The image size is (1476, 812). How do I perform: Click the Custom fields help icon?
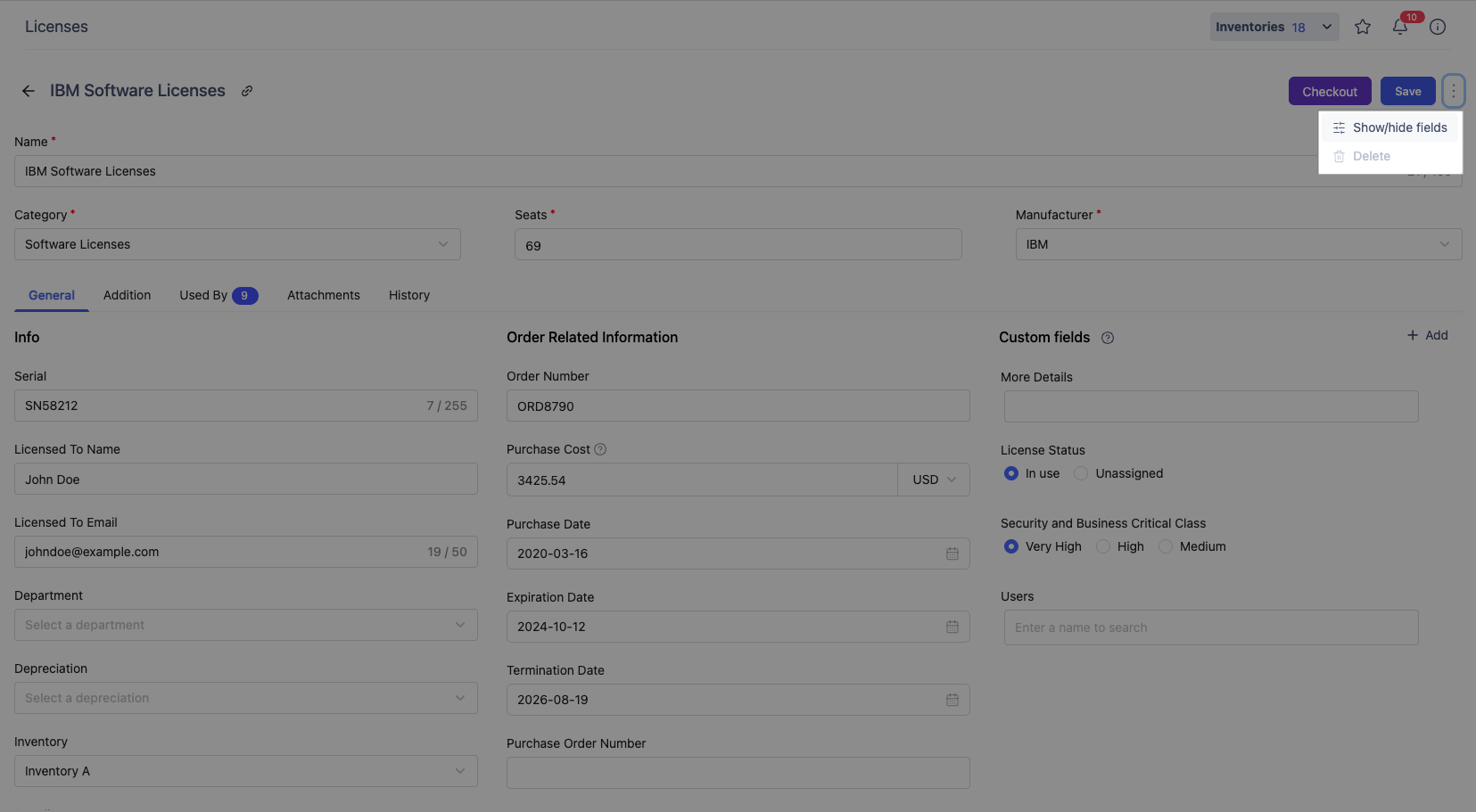pos(1107,338)
